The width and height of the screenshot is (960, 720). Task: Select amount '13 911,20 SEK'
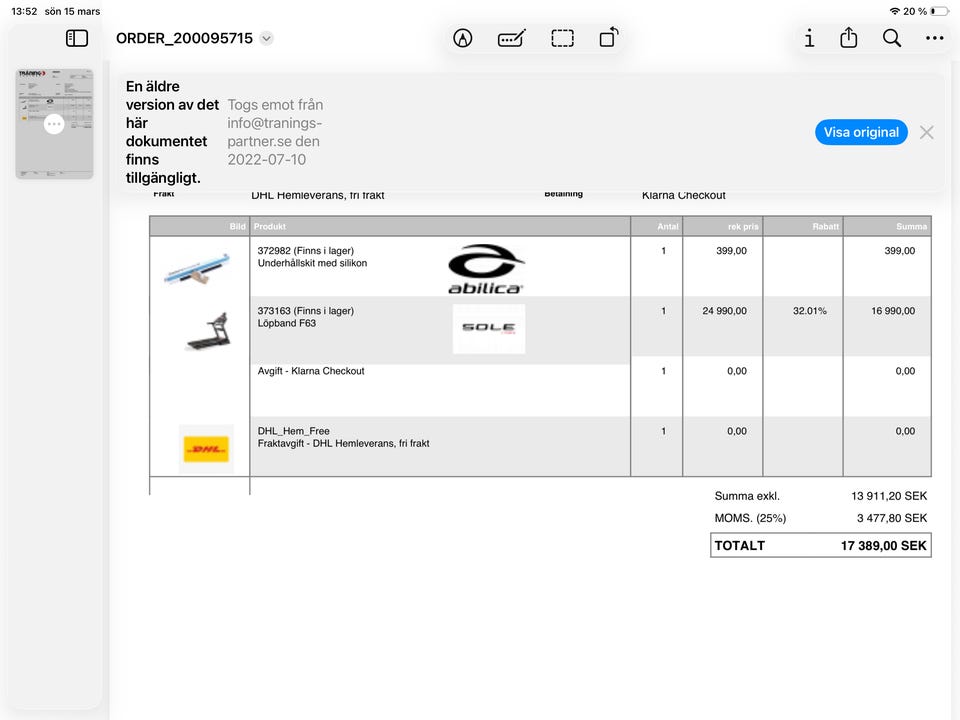point(889,496)
